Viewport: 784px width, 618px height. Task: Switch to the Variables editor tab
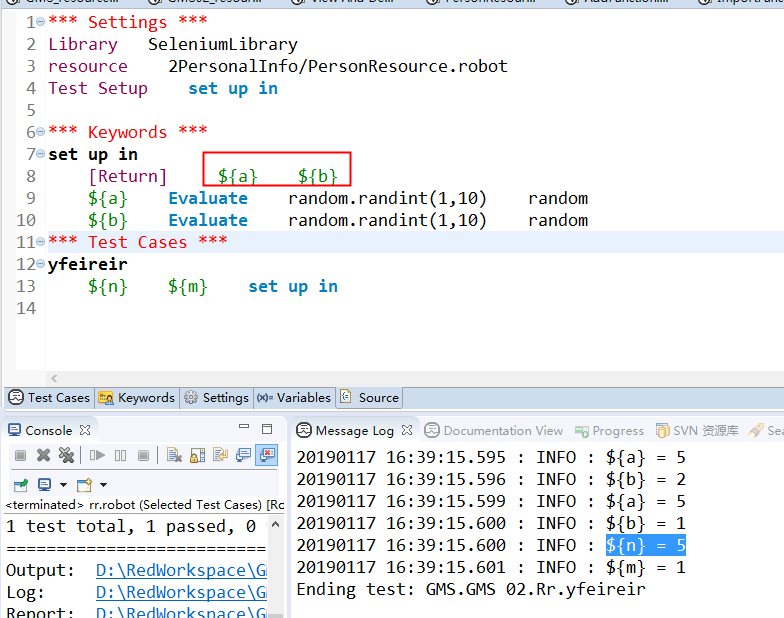(x=294, y=398)
